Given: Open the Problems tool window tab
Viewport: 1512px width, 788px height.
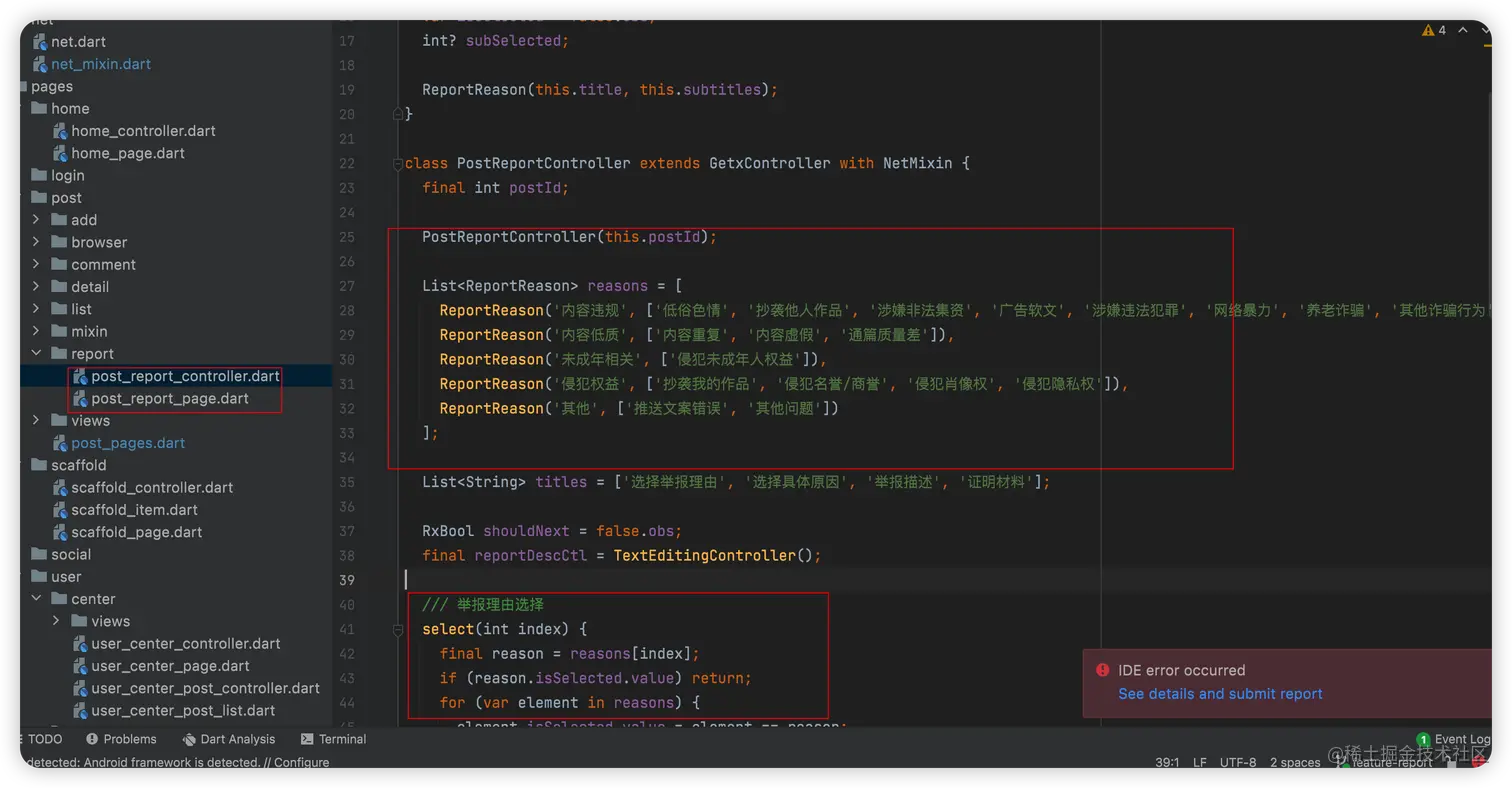Looking at the screenshot, I should (122, 739).
